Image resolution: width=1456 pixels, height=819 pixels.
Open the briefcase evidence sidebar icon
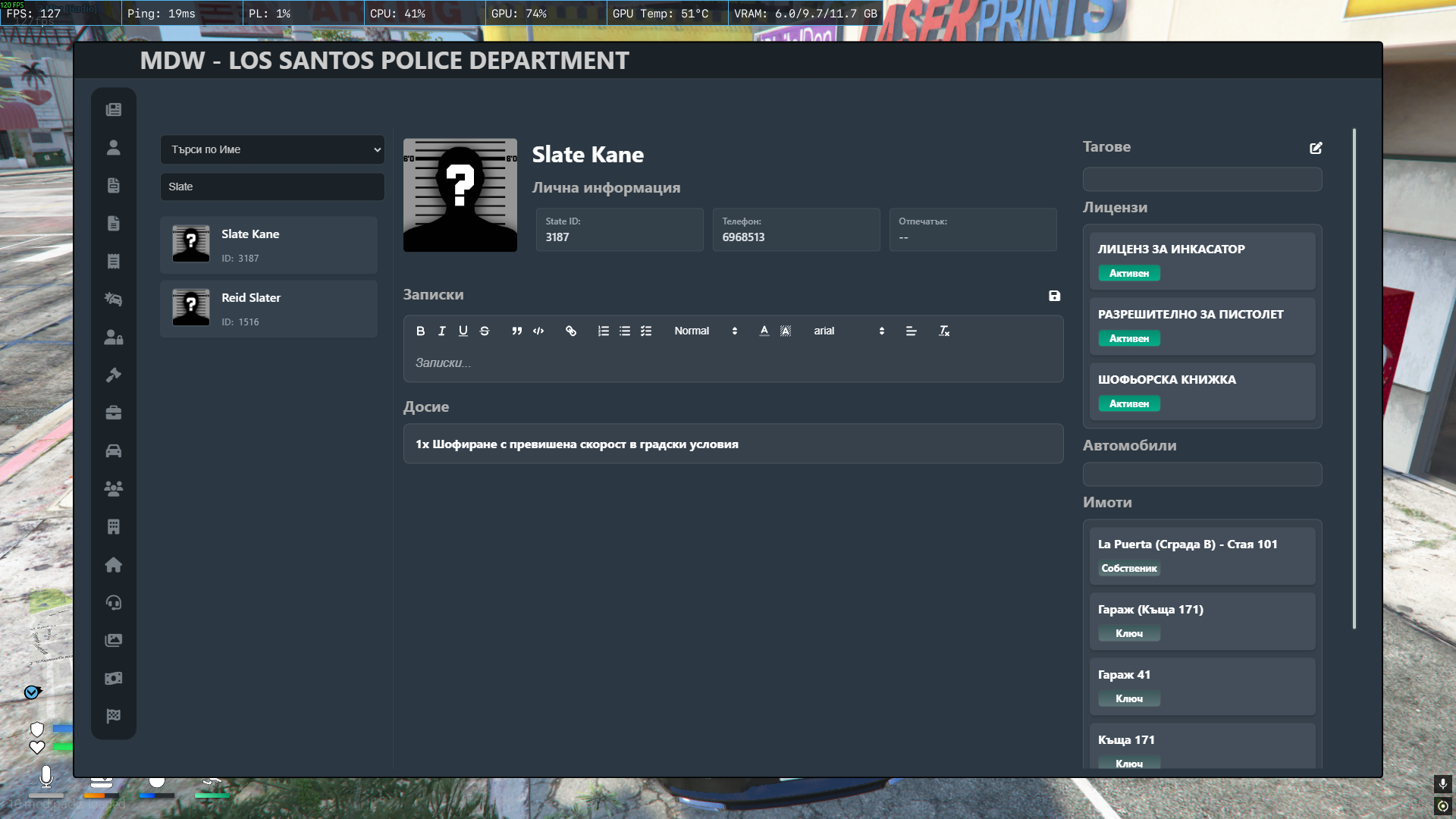click(x=114, y=413)
